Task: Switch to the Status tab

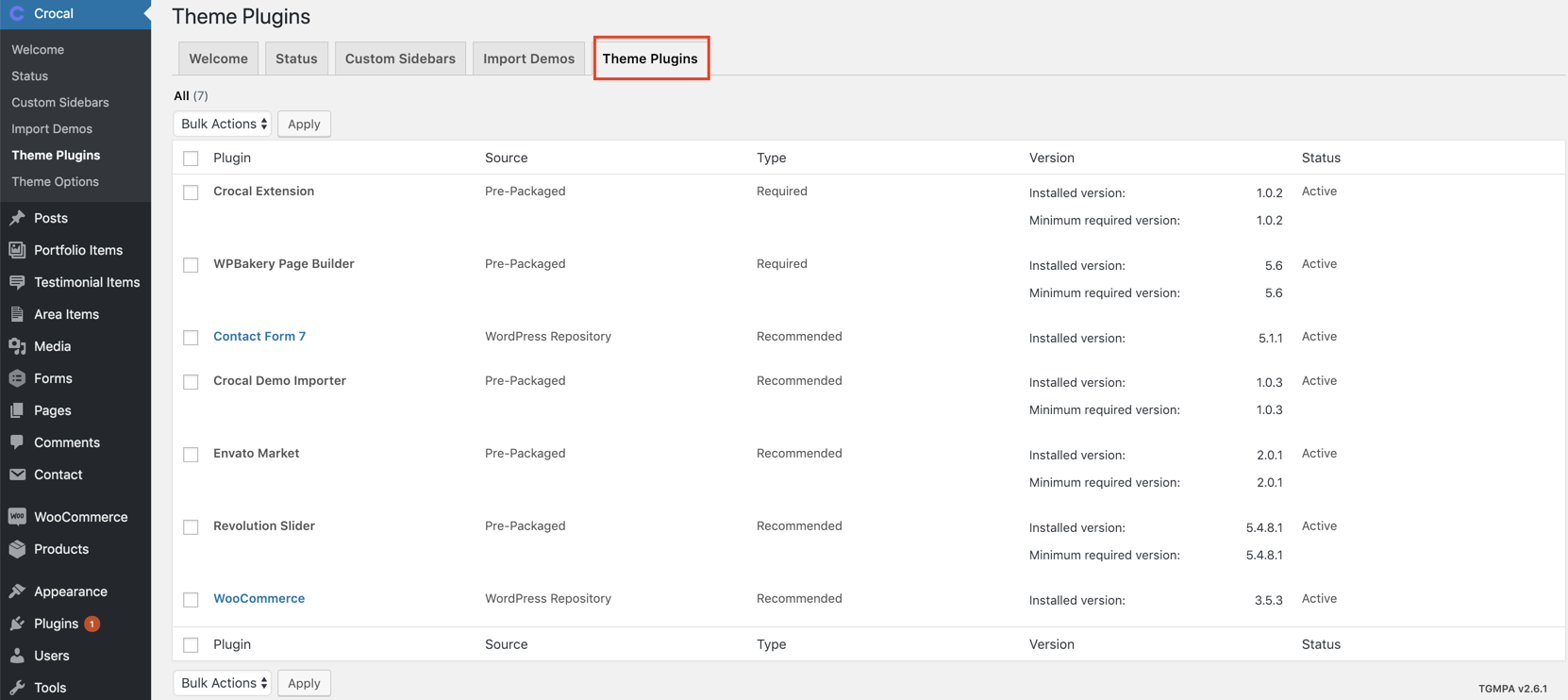Action: (296, 58)
